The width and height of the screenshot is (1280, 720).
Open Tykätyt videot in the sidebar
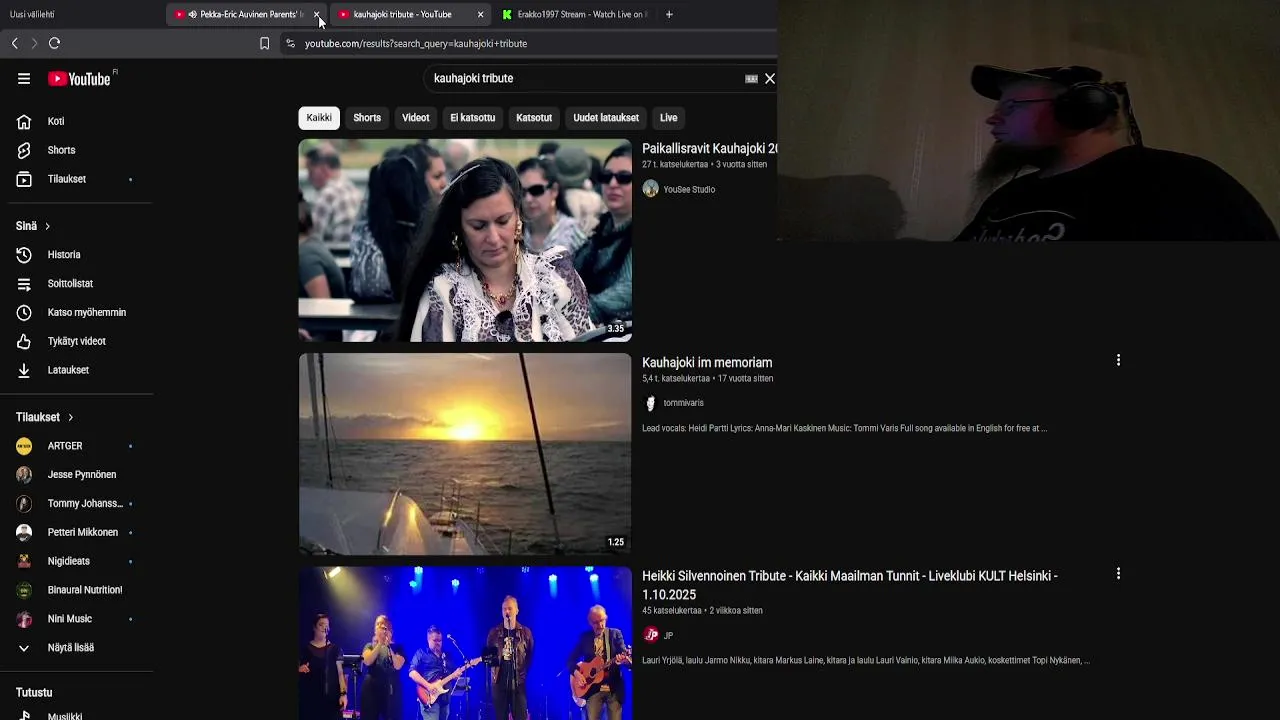click(77, 341)
